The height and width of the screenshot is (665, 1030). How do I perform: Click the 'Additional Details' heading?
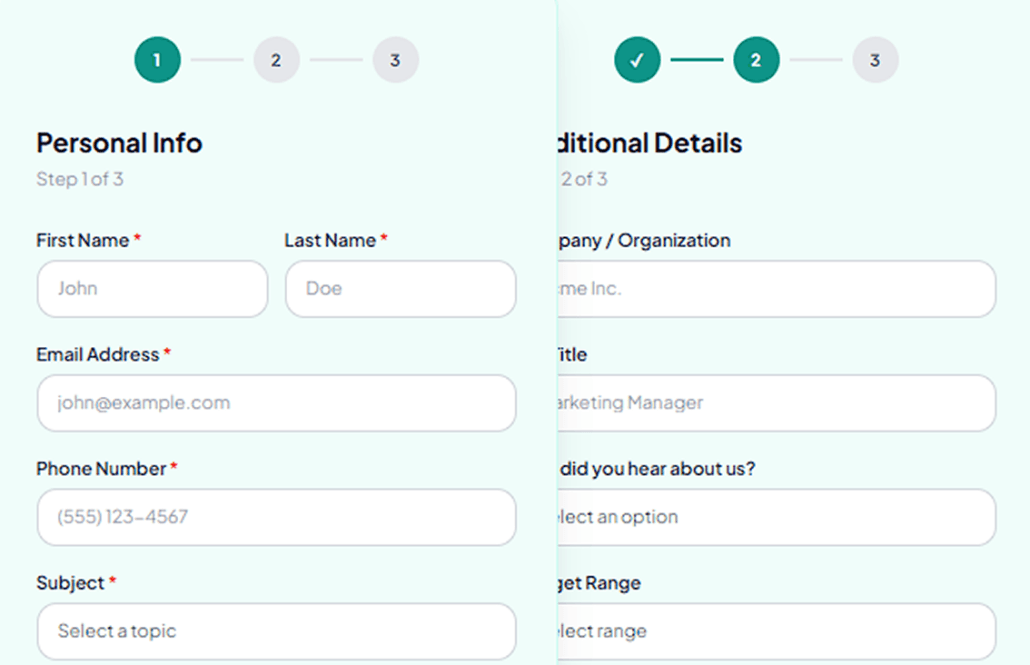(650, 143)
